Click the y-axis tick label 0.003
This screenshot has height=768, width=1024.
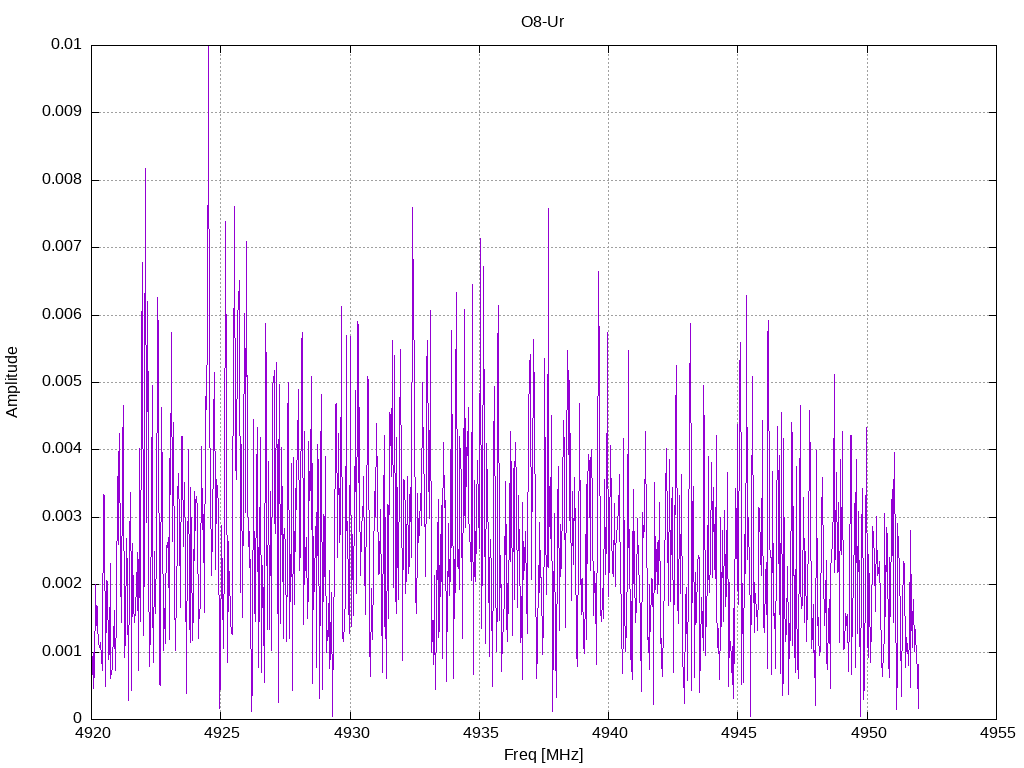62,517
